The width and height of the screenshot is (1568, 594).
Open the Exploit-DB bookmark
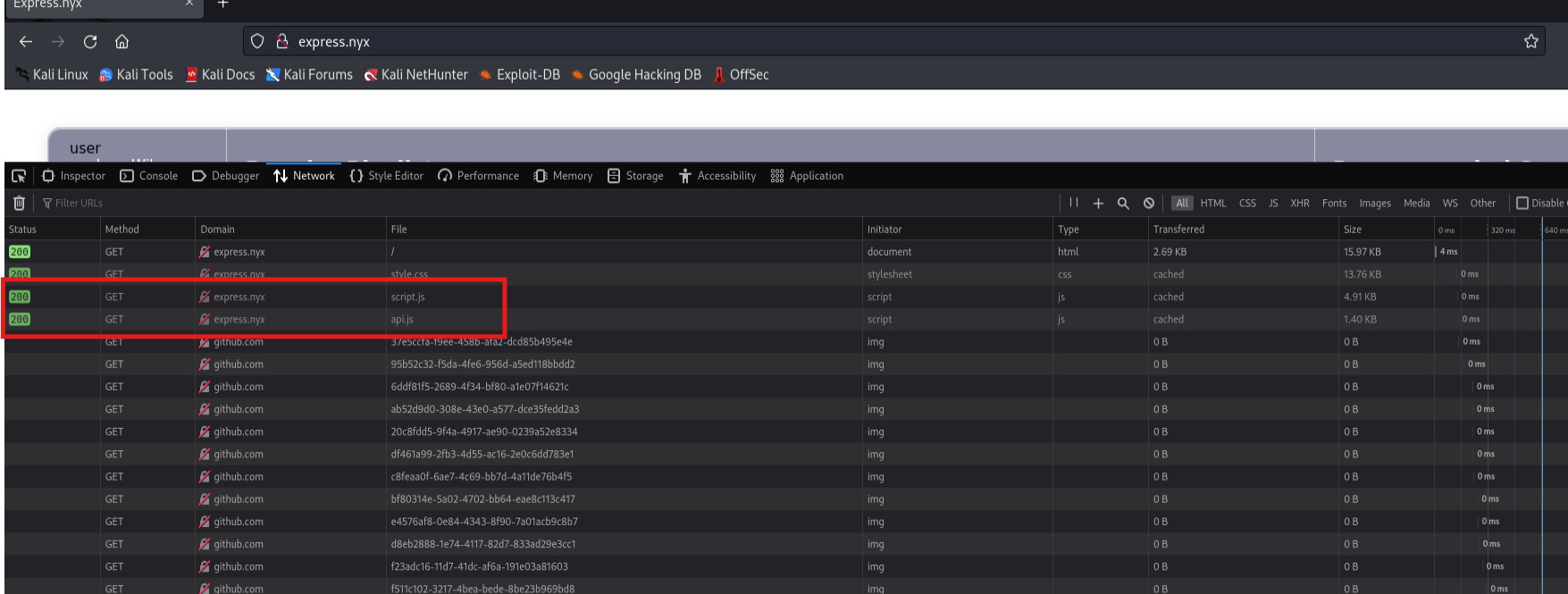(519, 75)
